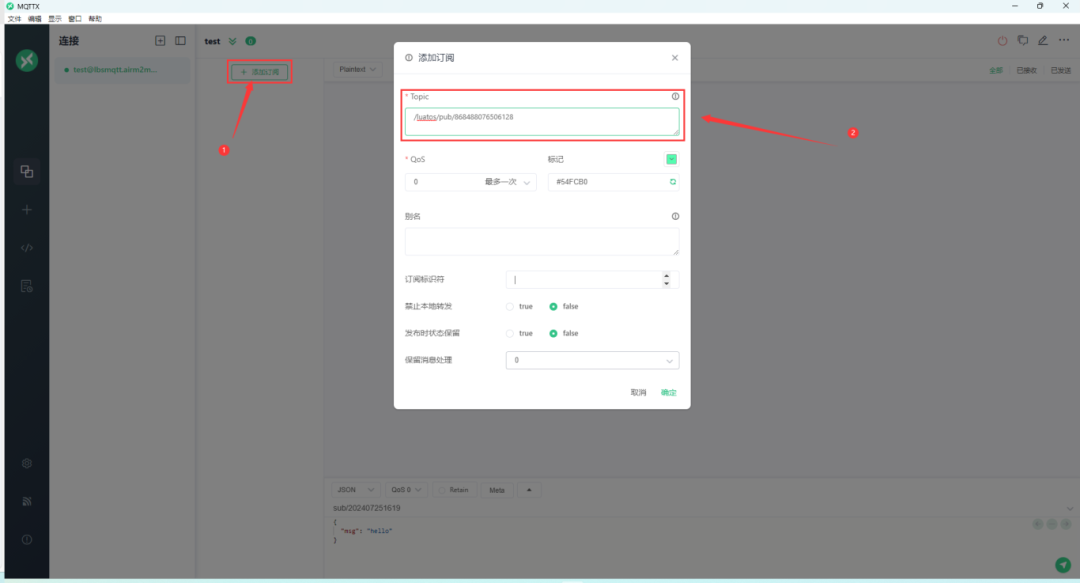Viewport: 1080px width, 583px height.
Task: Switch to the 已接收 message filter tab
Action: pyautogui.click(x=1026, y=70)
